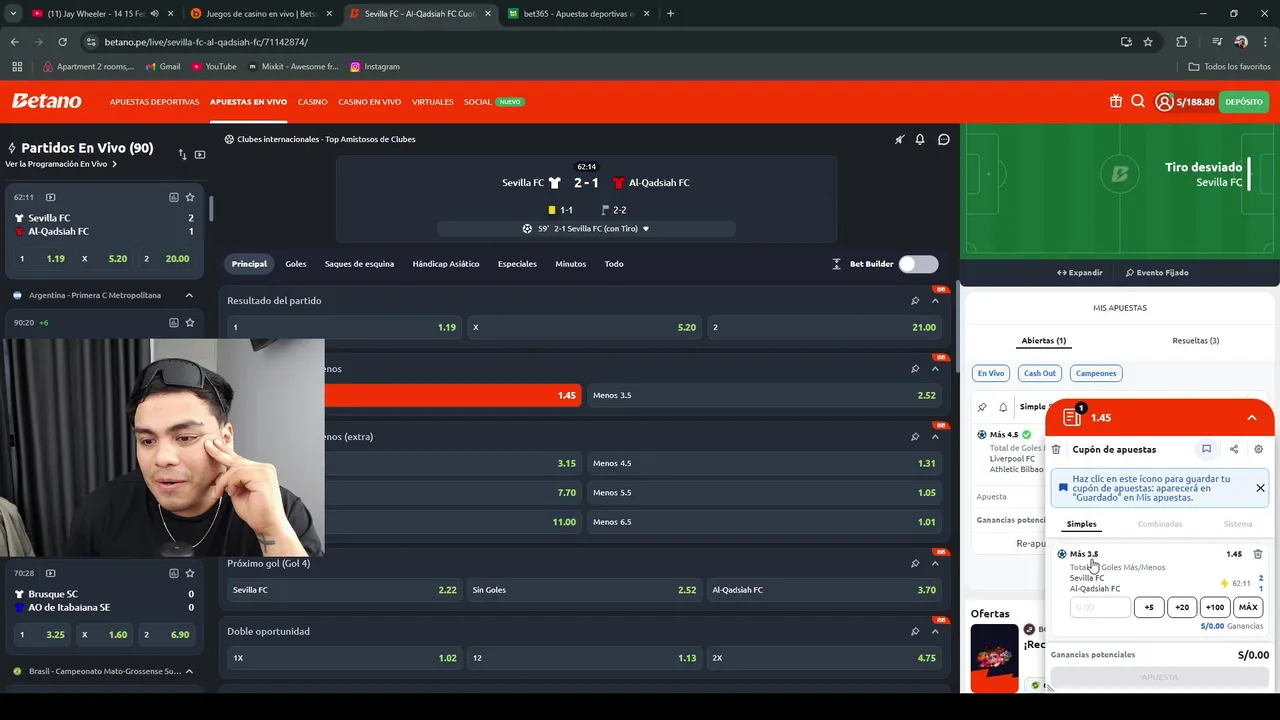Switch to the Goles market tab
This screenshot has width=1280, height=720.
tap(296, 264)
